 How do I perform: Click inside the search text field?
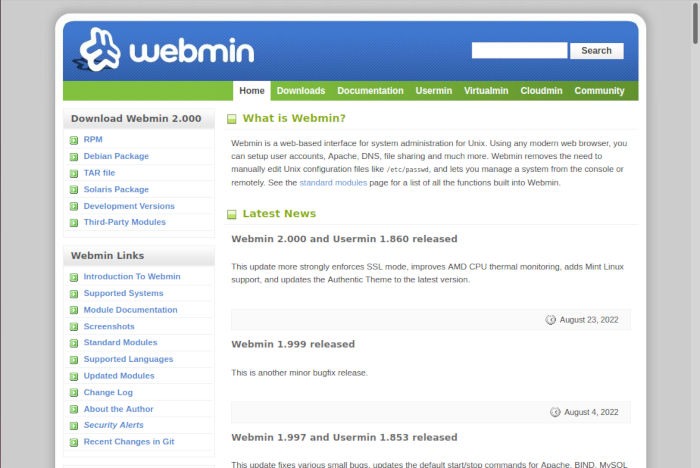(x=519, y=50)
